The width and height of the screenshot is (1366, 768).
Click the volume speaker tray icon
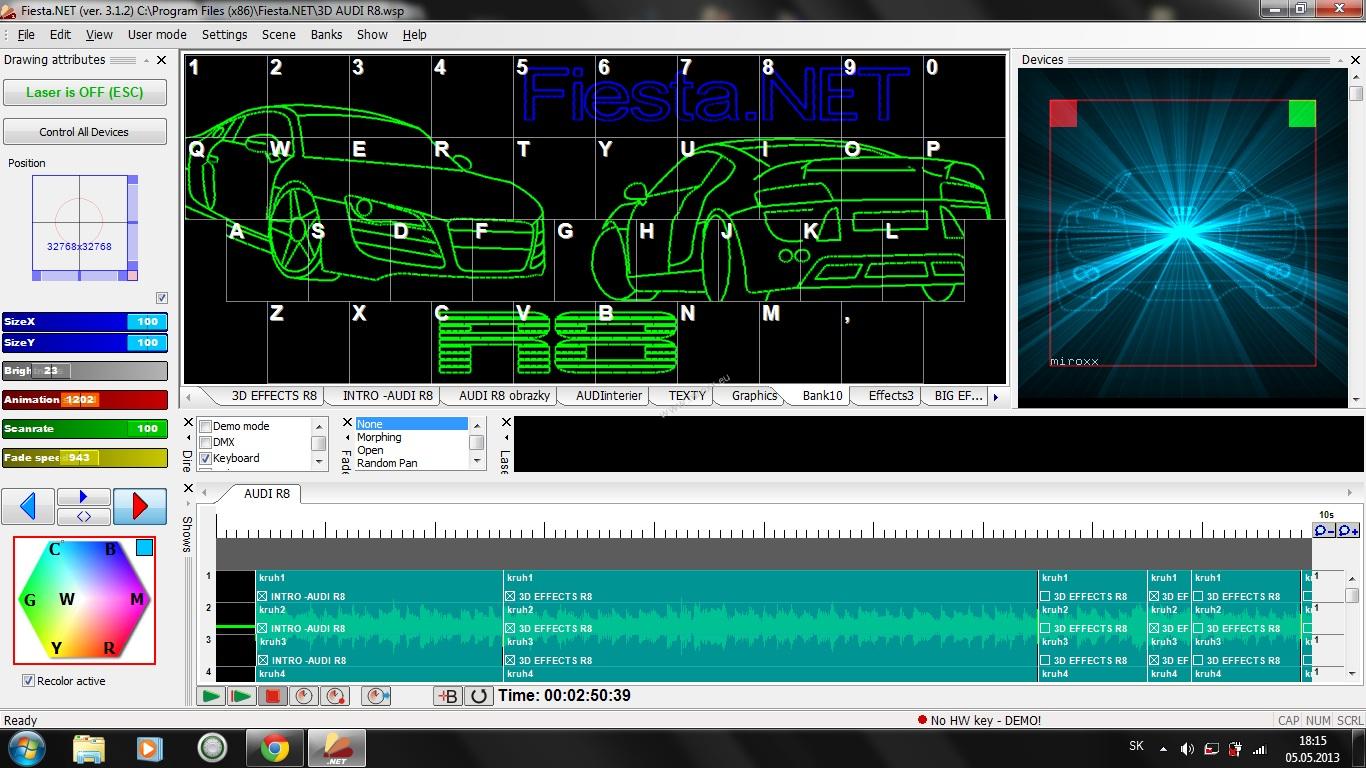pos(1187,749)
